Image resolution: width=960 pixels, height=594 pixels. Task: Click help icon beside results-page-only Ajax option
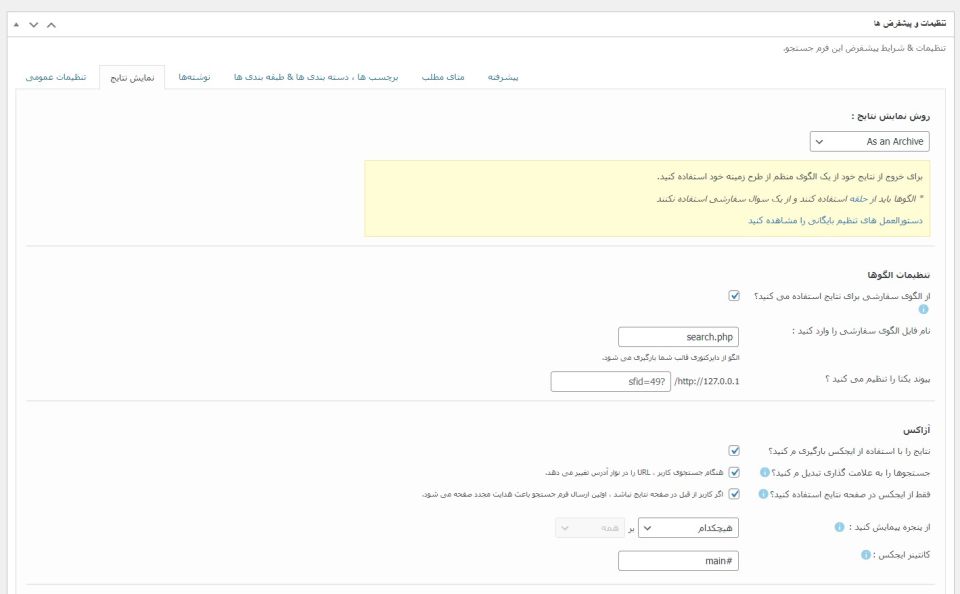tap(764, 493)
